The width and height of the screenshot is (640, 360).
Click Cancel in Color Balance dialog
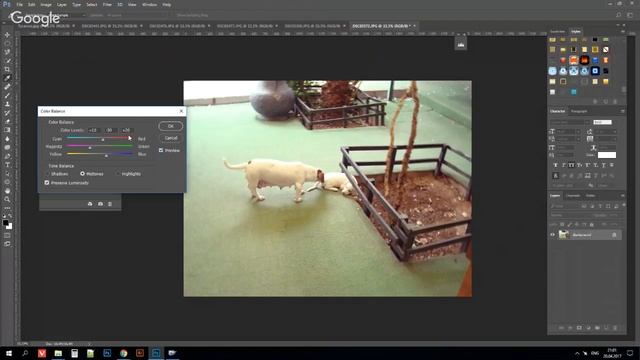click(171, 138)
